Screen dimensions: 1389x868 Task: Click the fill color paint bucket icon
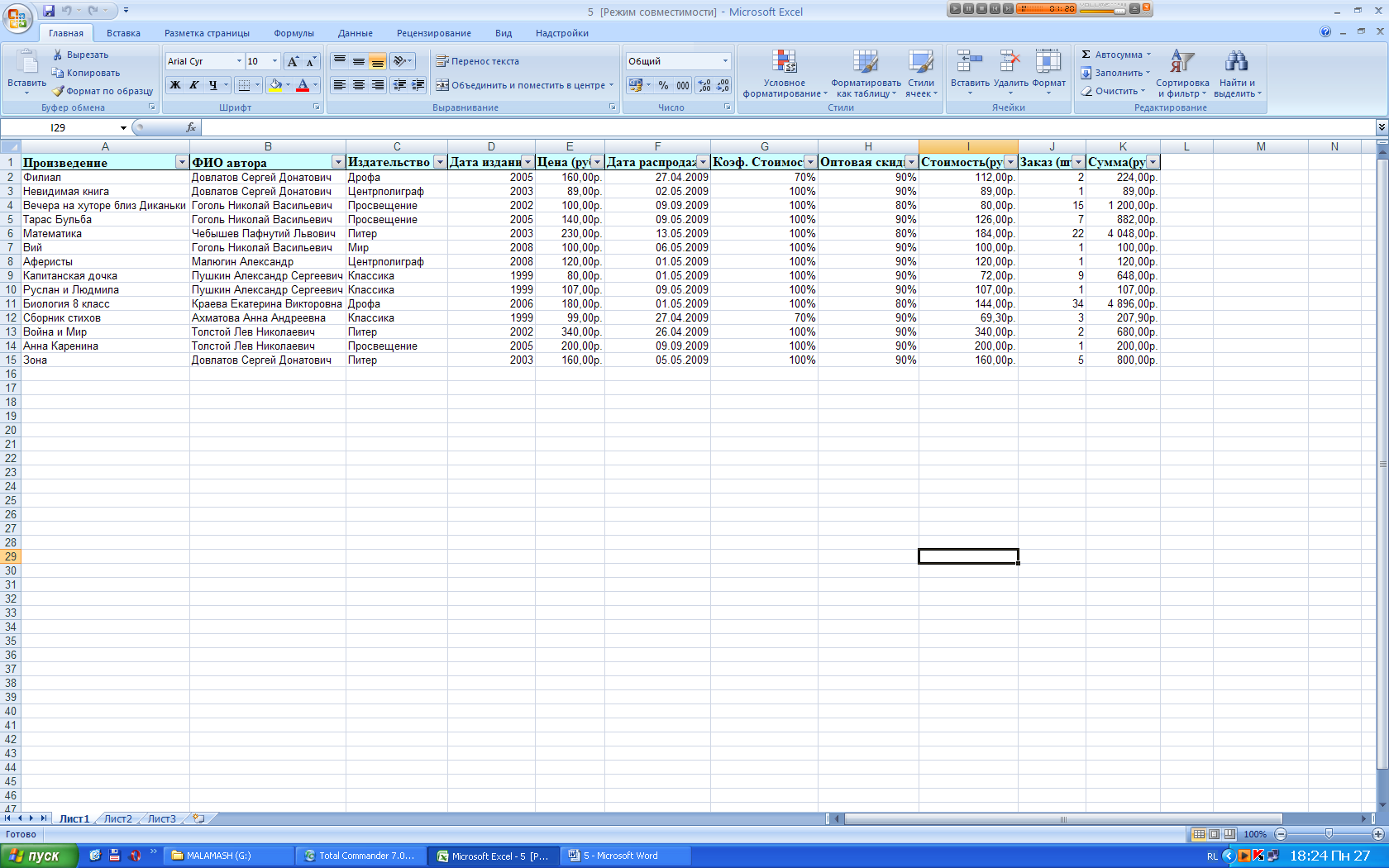coord(275,85)
